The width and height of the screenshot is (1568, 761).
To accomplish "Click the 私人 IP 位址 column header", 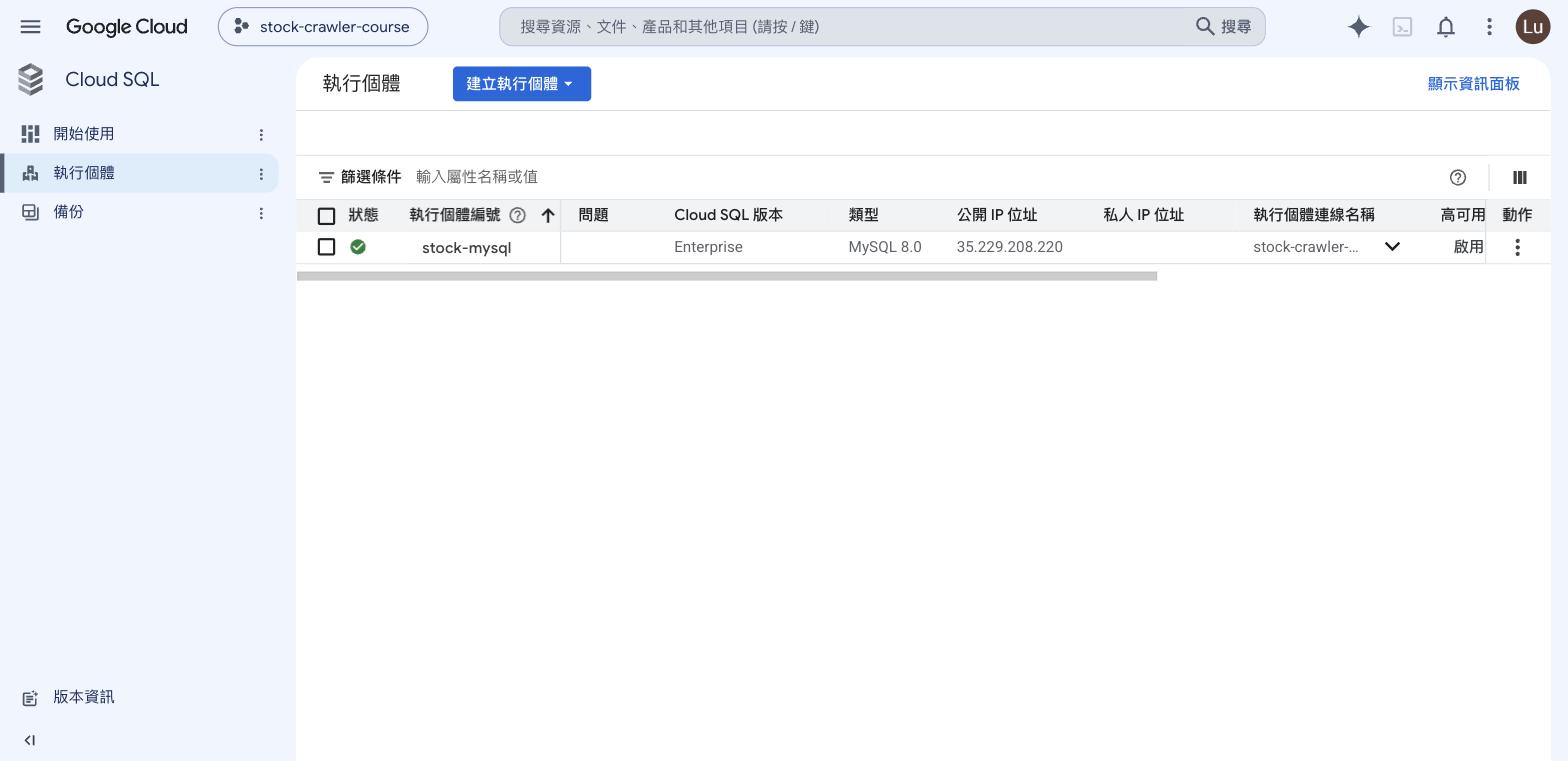I will (x=1144, y=215).
